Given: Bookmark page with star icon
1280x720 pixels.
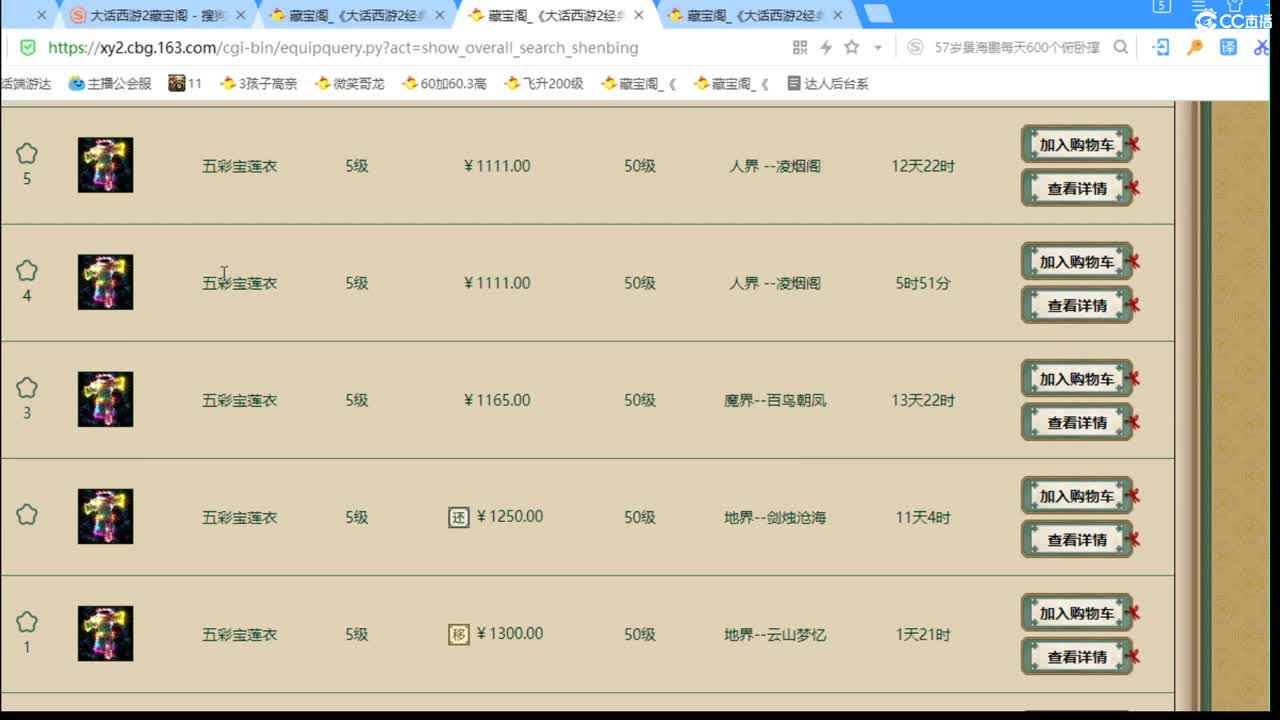Looking at the screenshot, I should tap(852, 47).
